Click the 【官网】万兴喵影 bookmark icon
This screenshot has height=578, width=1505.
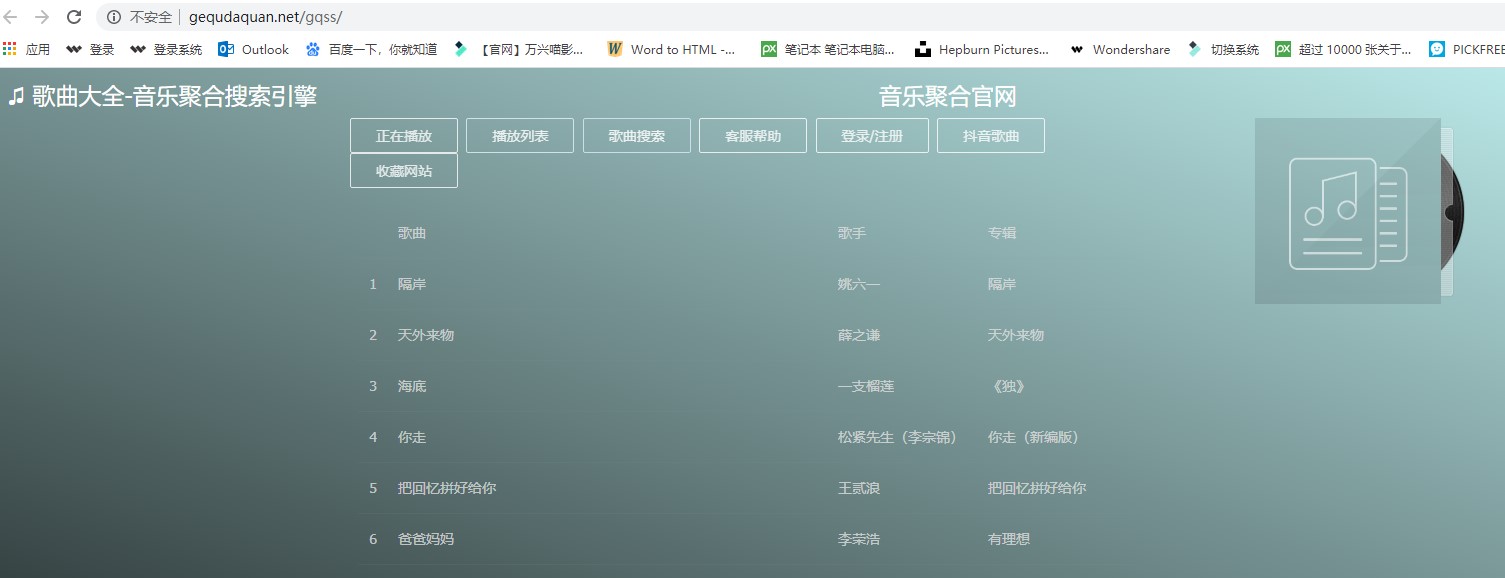click(459, 48)
